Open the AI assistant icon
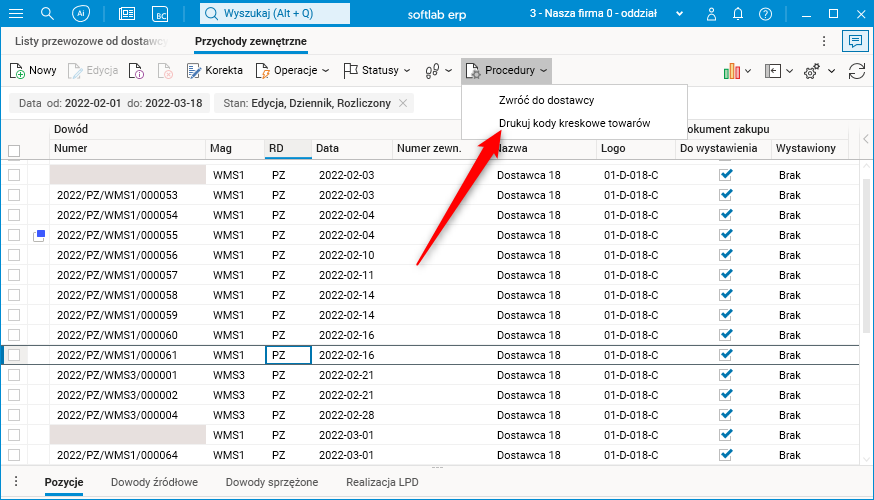This screenshot has height=500, width=874. click(81, 14)
